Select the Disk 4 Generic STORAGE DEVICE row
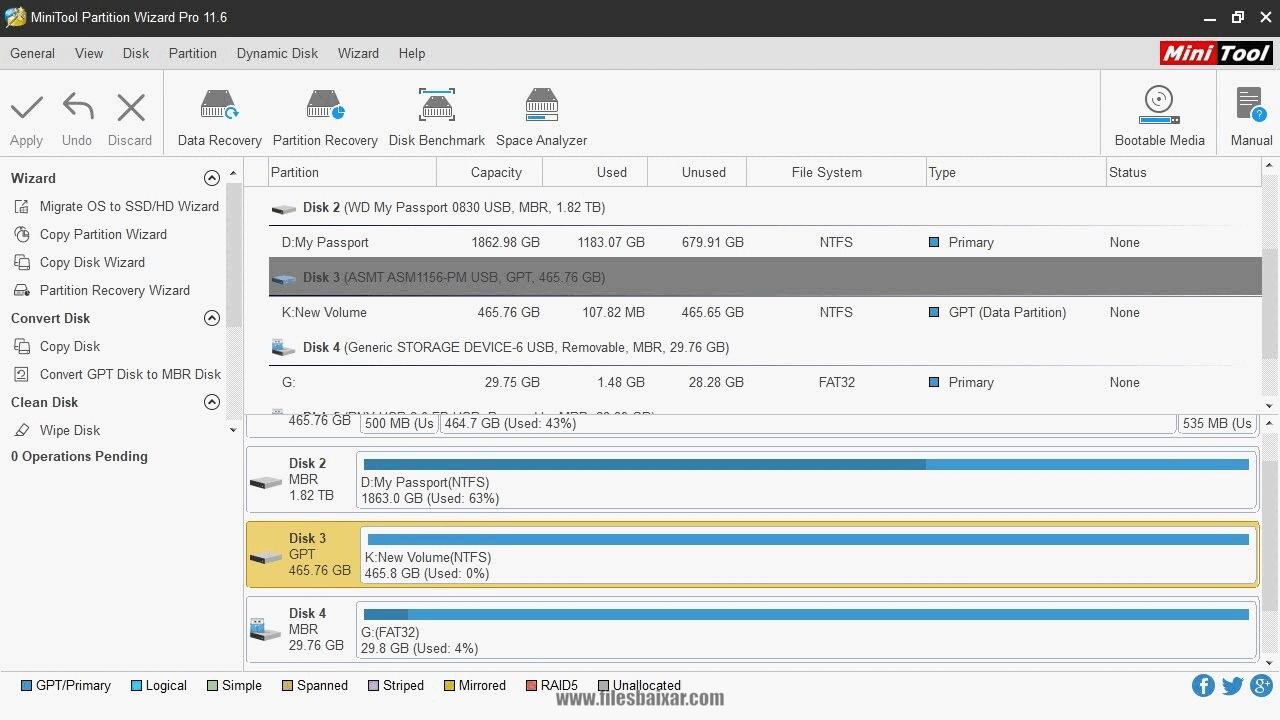1280x720 pixels. [765, 347]
